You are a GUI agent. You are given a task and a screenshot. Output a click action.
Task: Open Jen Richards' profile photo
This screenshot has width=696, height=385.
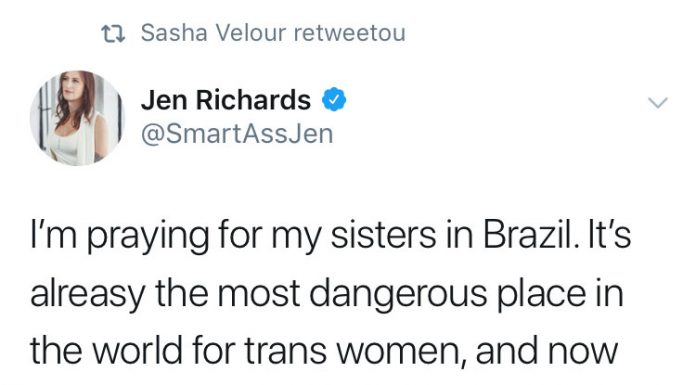point(77,118)
